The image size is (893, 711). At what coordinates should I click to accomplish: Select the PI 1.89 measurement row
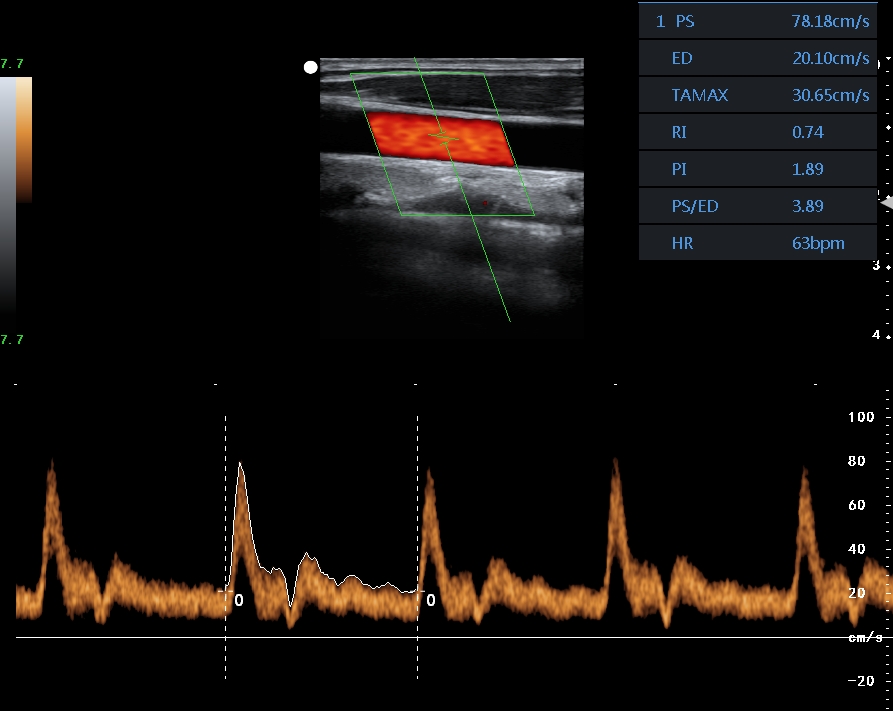pyautogui.click(x=758, y=169)
